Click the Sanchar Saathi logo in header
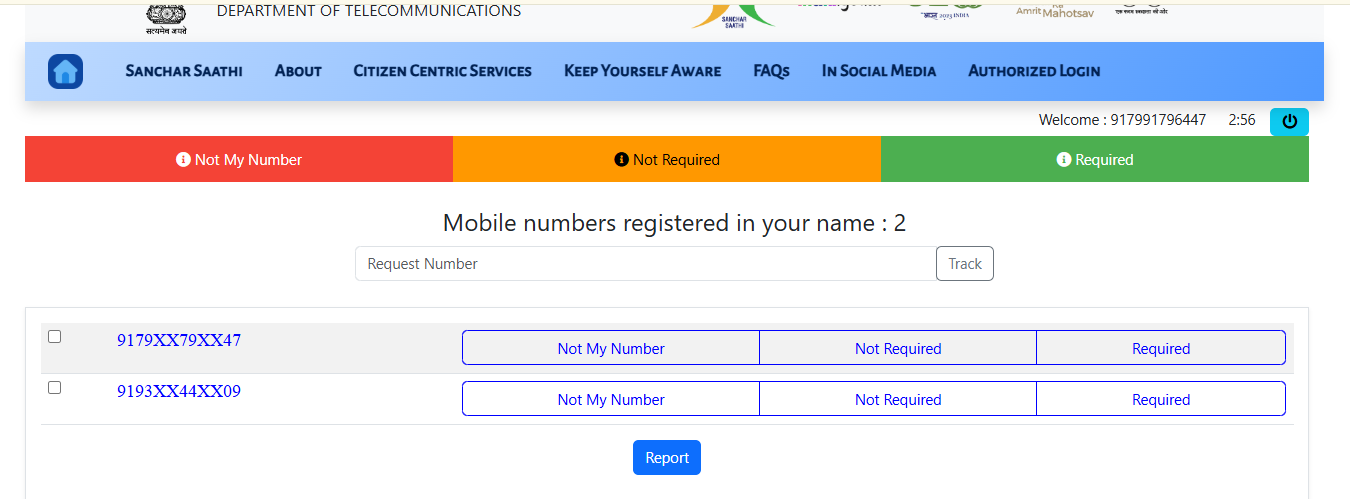1350x499 pixels. [733, 14]
